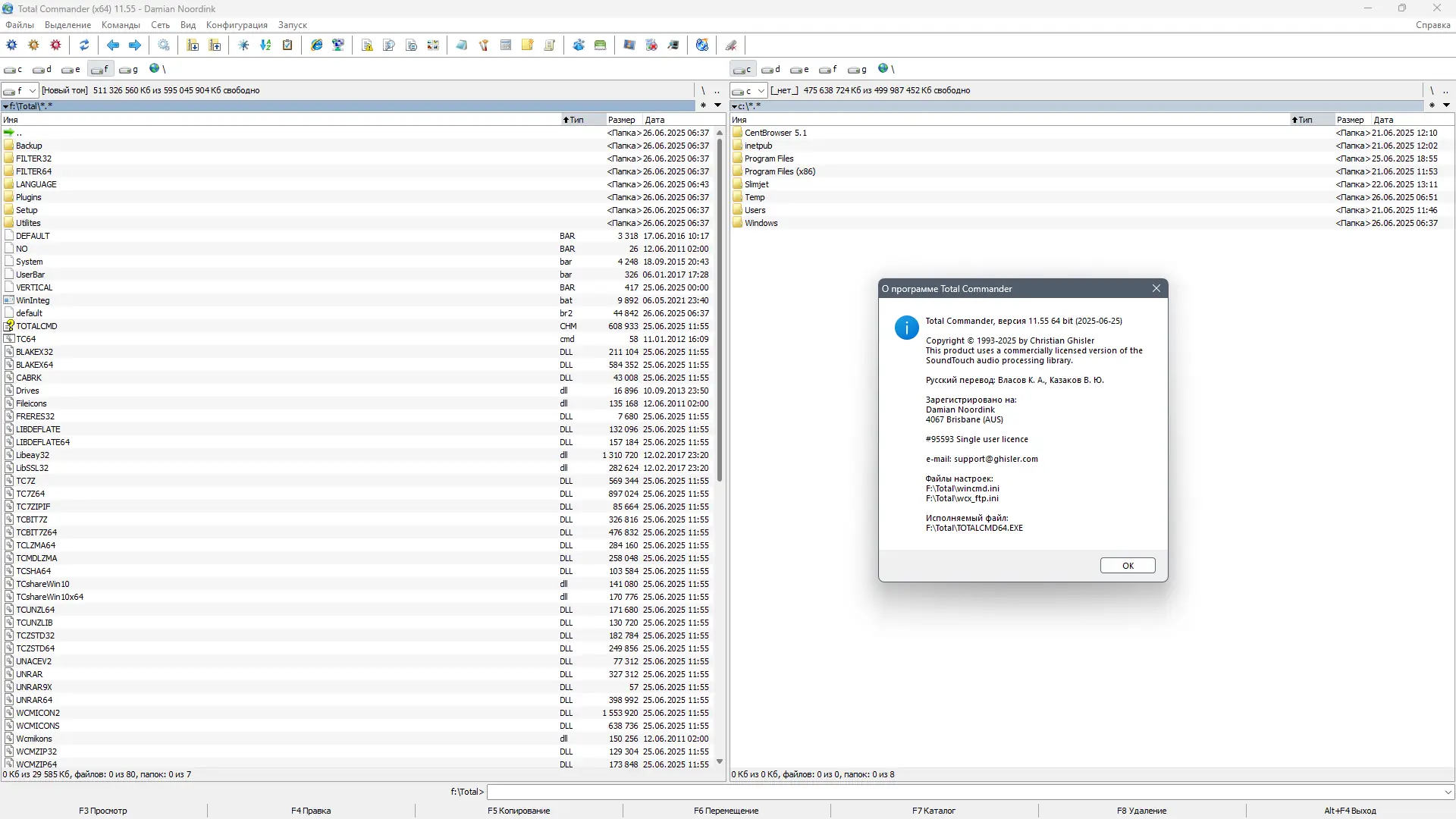Refresh the panel with the refresh arrows icon

(83, 45)
